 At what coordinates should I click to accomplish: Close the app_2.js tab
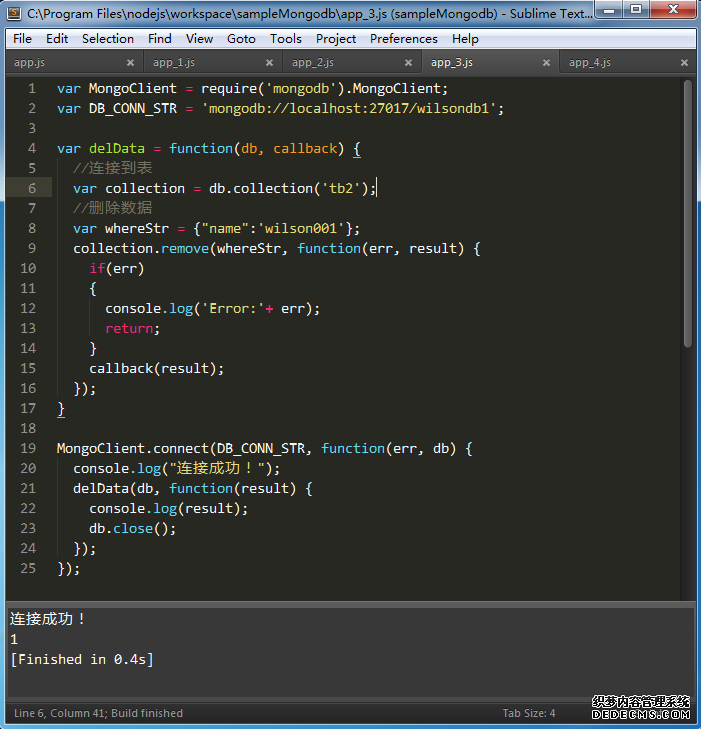(407, 62)
